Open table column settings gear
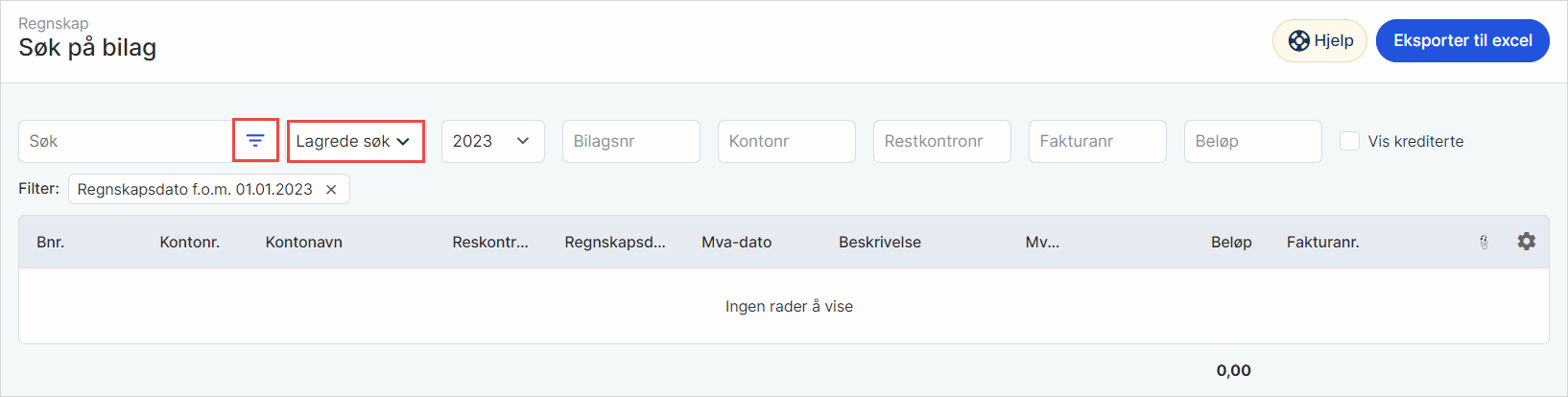The height and width of the screenshot is (397, 1568). 1526,242
